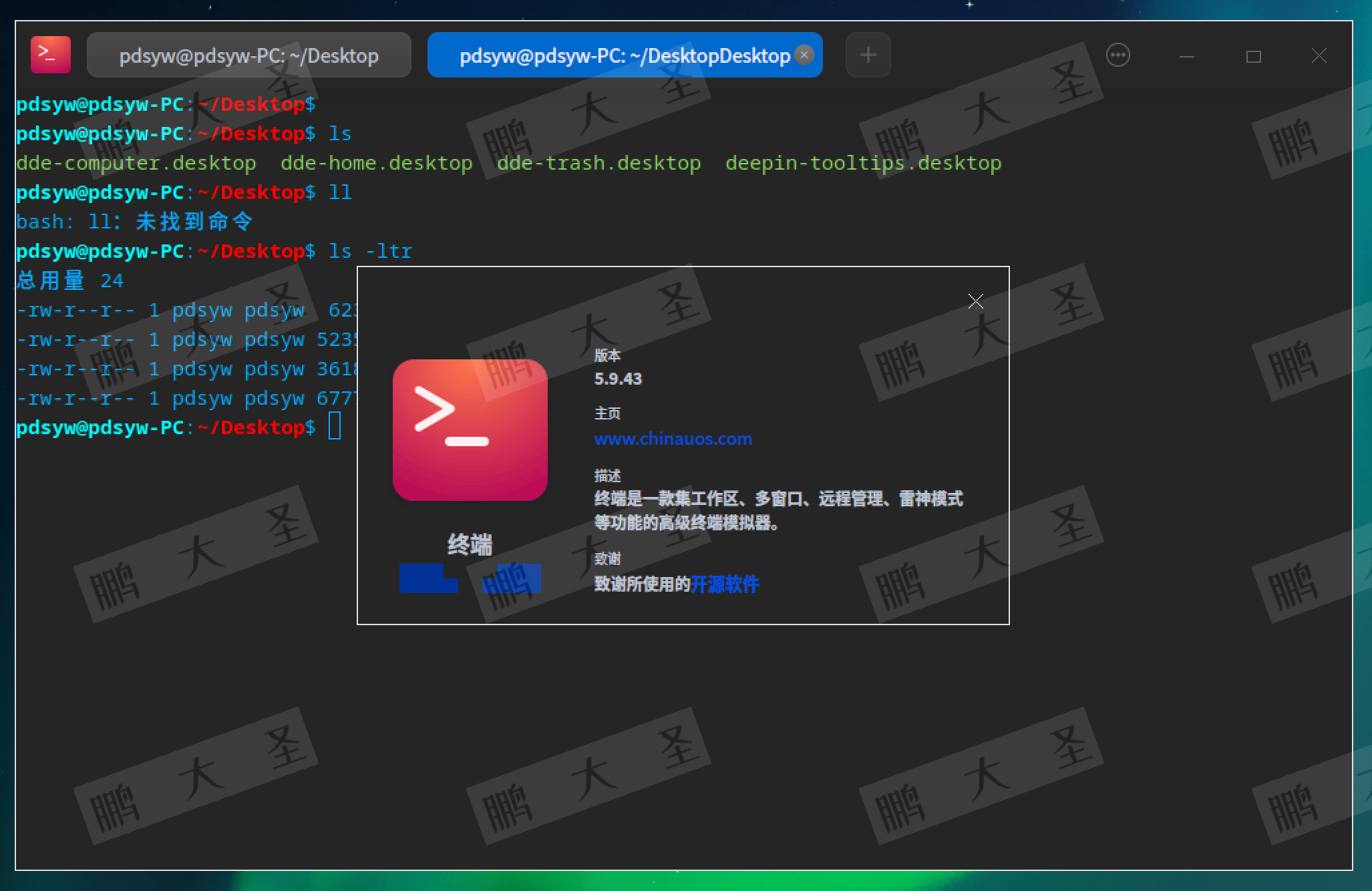Image resolution: width=1372 pixels, height=891 pixels.
Task: Switch to first tab titled ~/Desktop
Action: pos(248,55)
